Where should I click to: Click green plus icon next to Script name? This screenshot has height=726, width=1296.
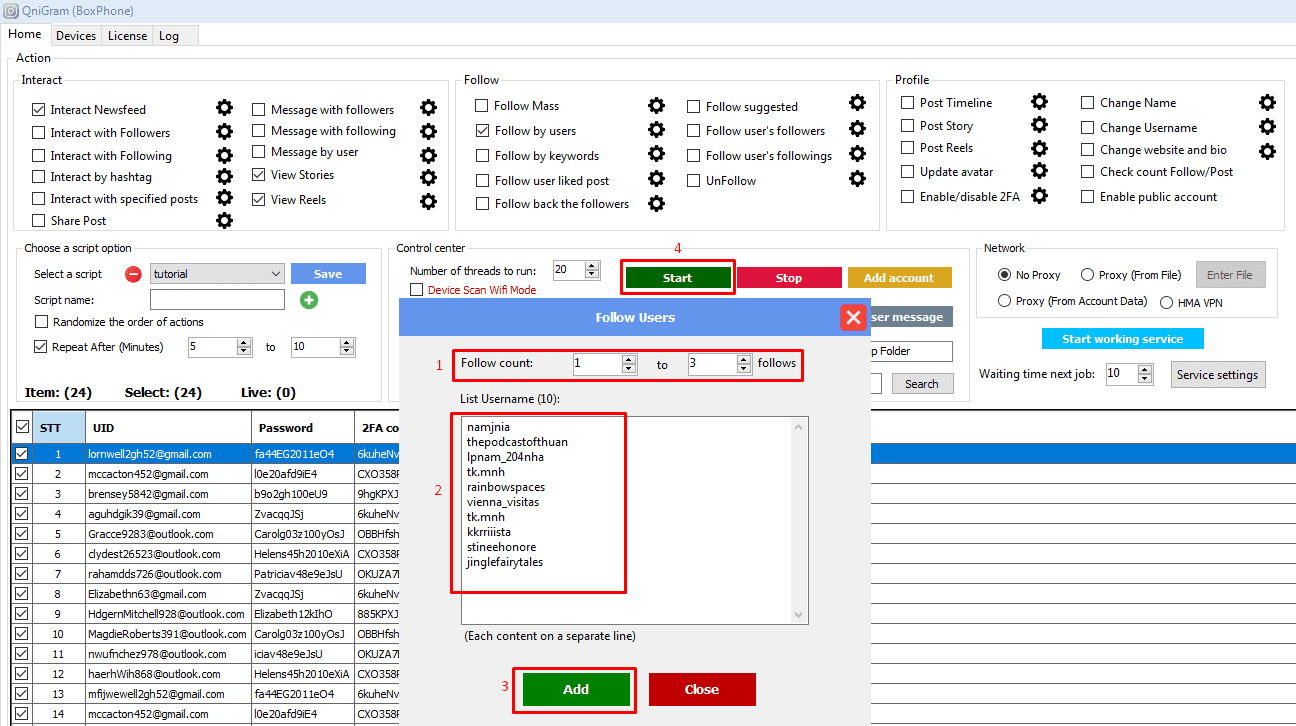(309, 300)
